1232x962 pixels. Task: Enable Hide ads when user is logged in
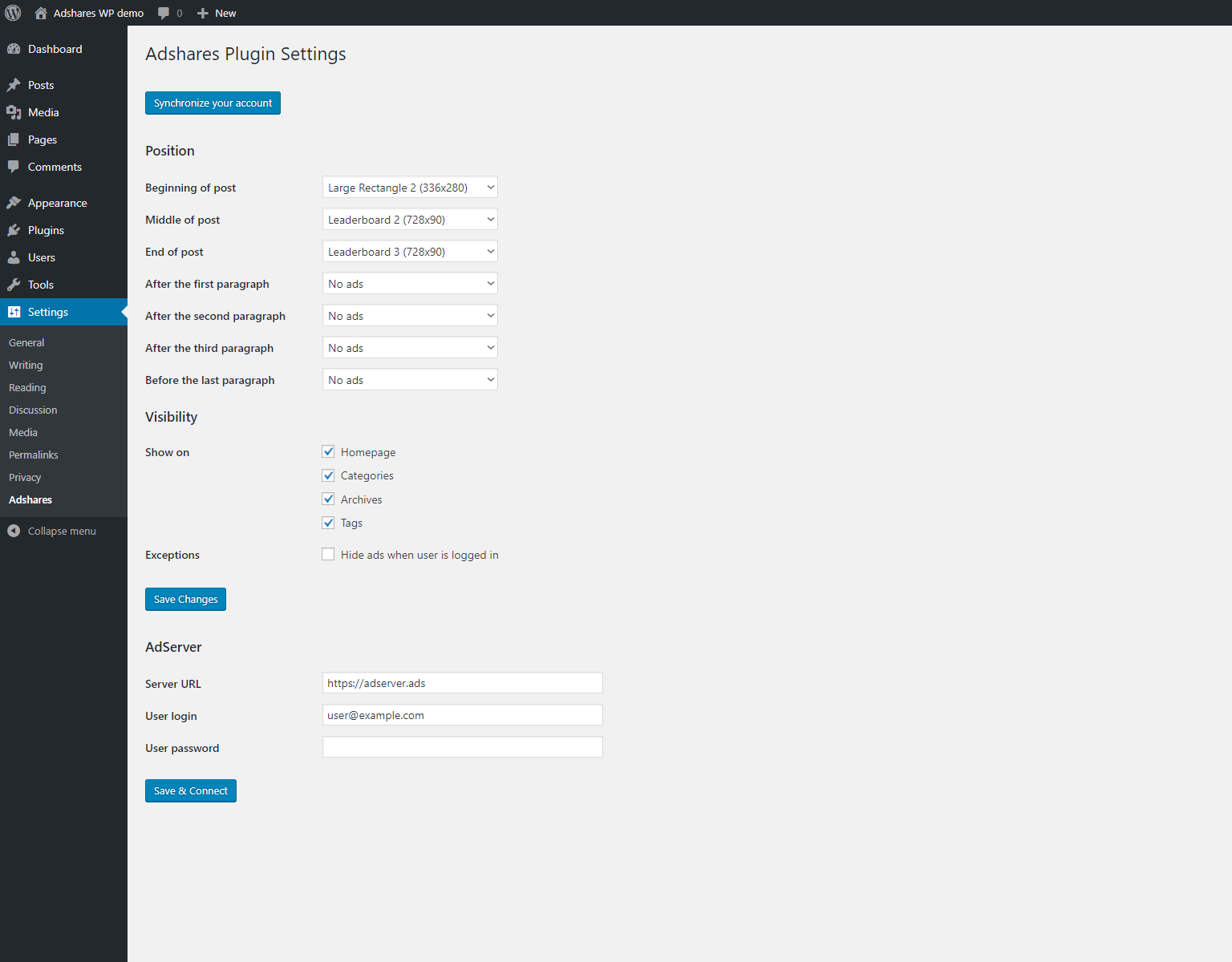[x=328, y=554]
